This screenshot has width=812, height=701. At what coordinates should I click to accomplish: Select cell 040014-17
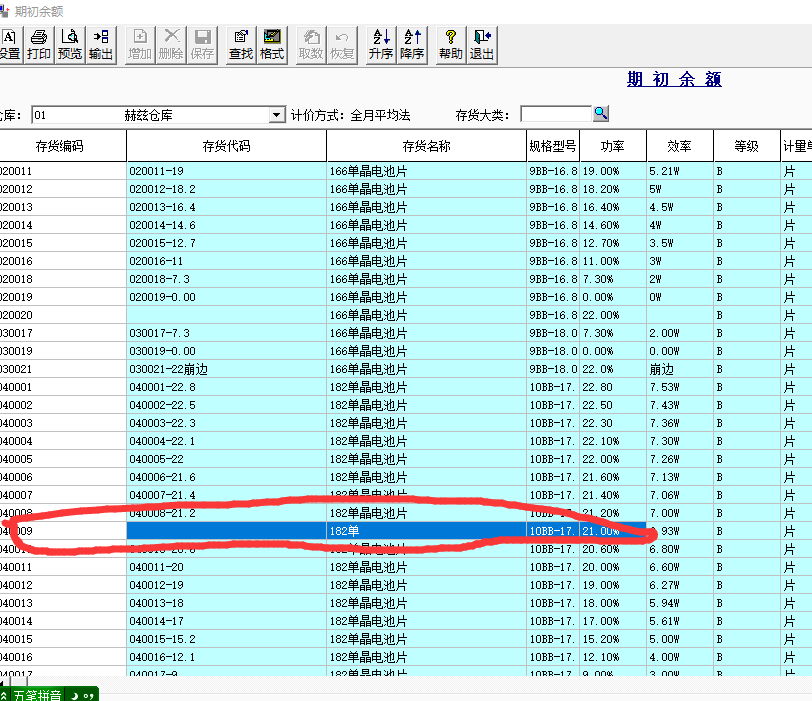click(226, 621)
